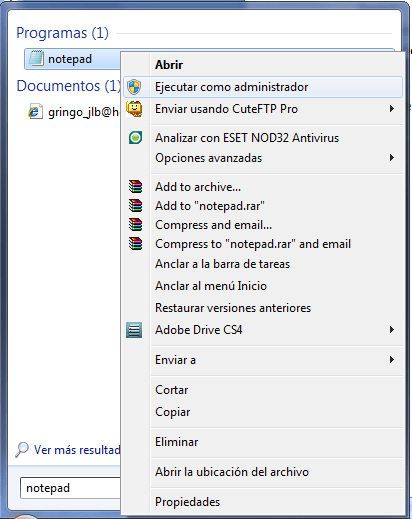The width and height of the screenshot is (412, 519).
Task: Open the Ver más resultados link
Action: [x=77, y=450]
